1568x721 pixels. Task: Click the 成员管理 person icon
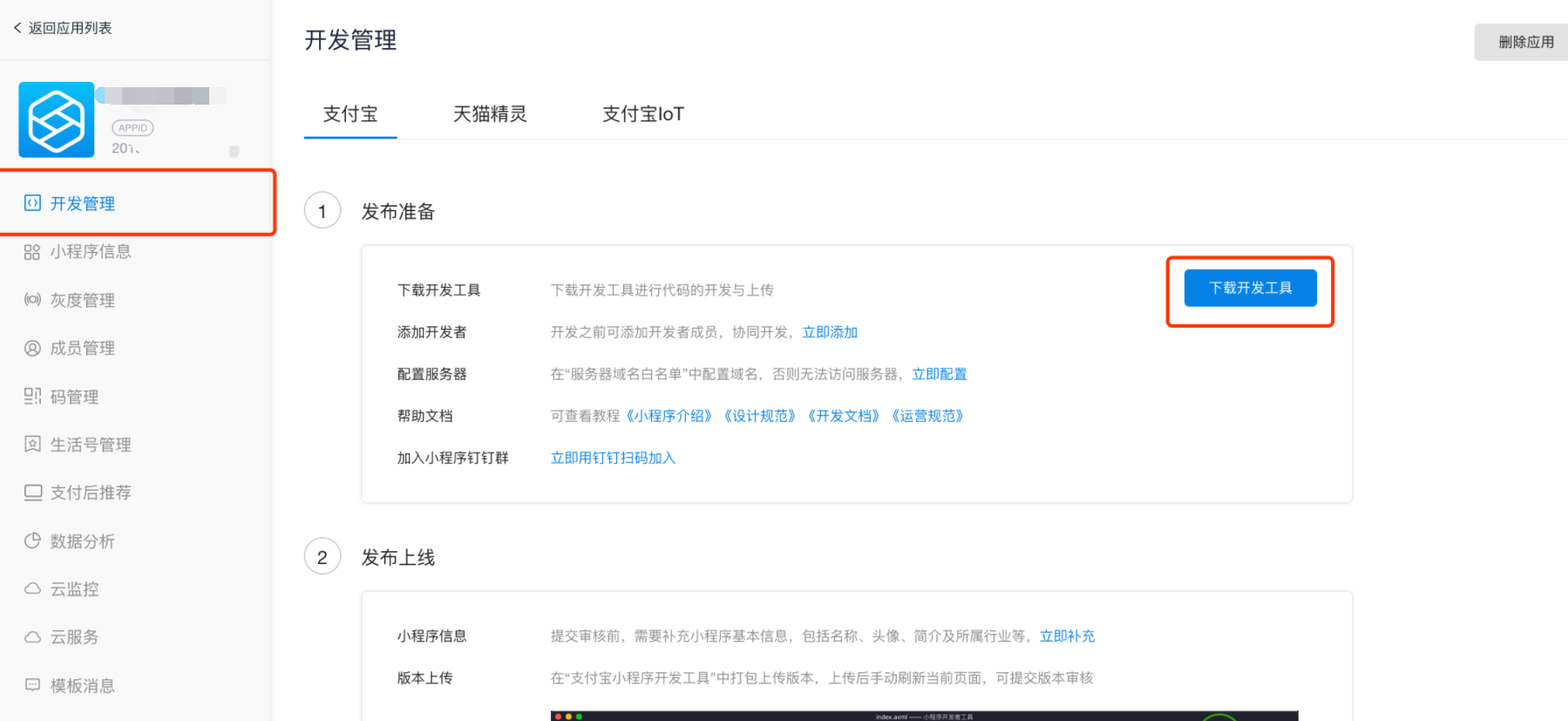[x=32, y=349]
